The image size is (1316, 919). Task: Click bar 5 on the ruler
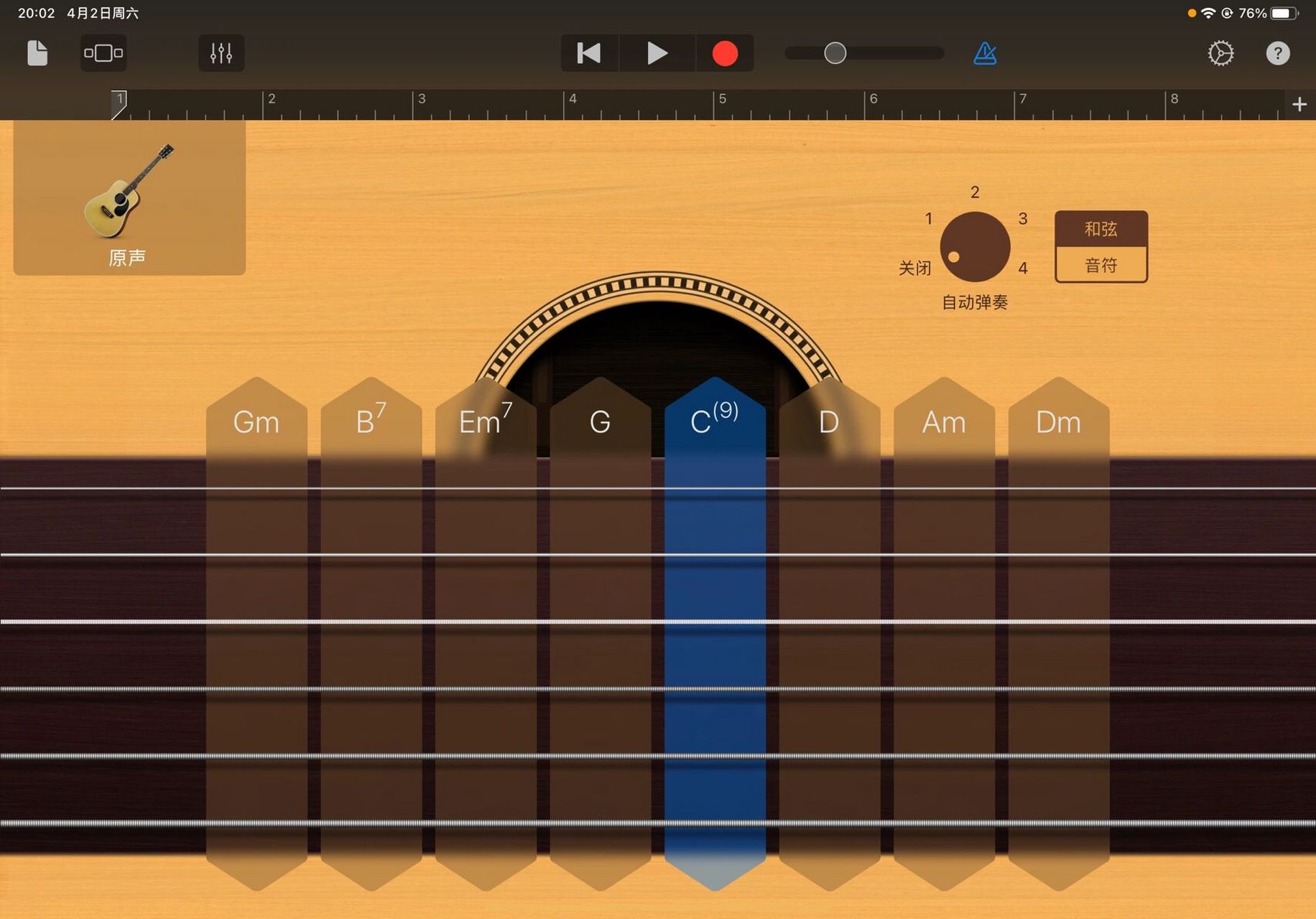coord(722,105)
